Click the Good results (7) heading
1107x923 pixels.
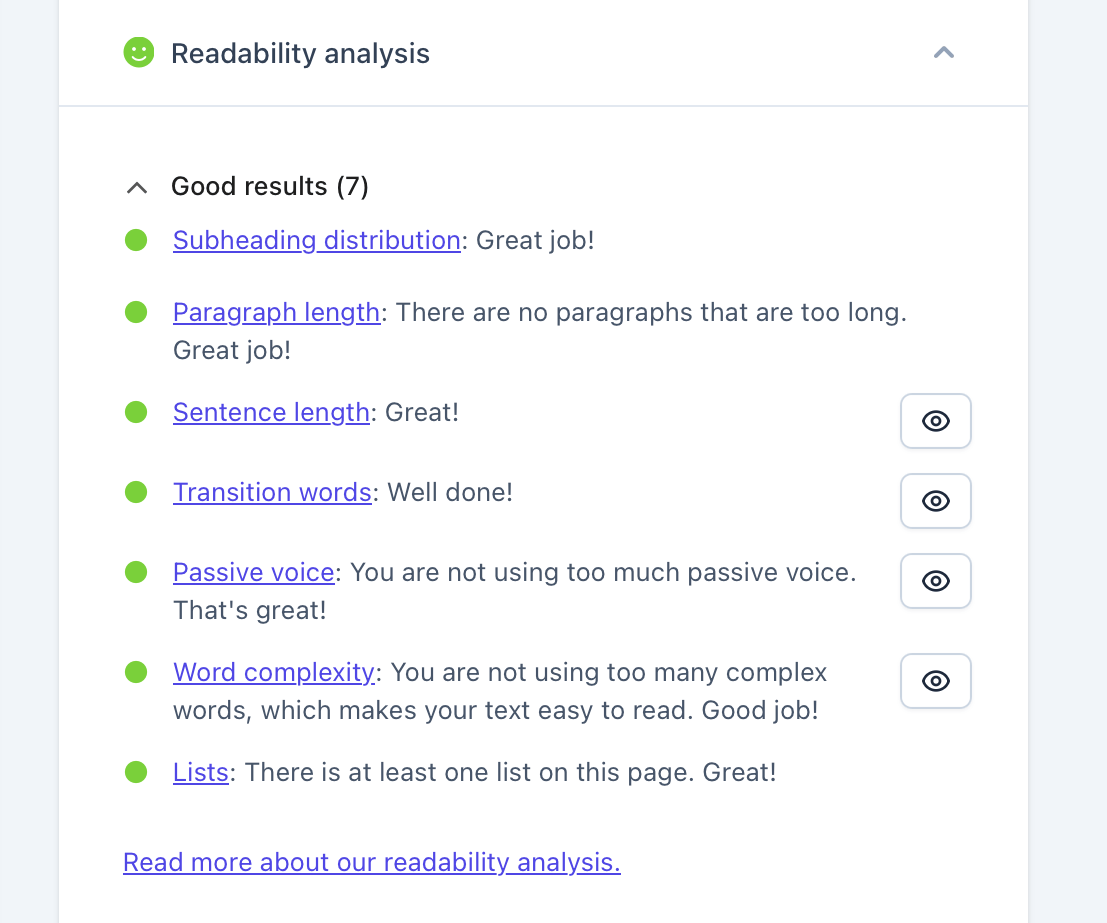click(270, 186)
